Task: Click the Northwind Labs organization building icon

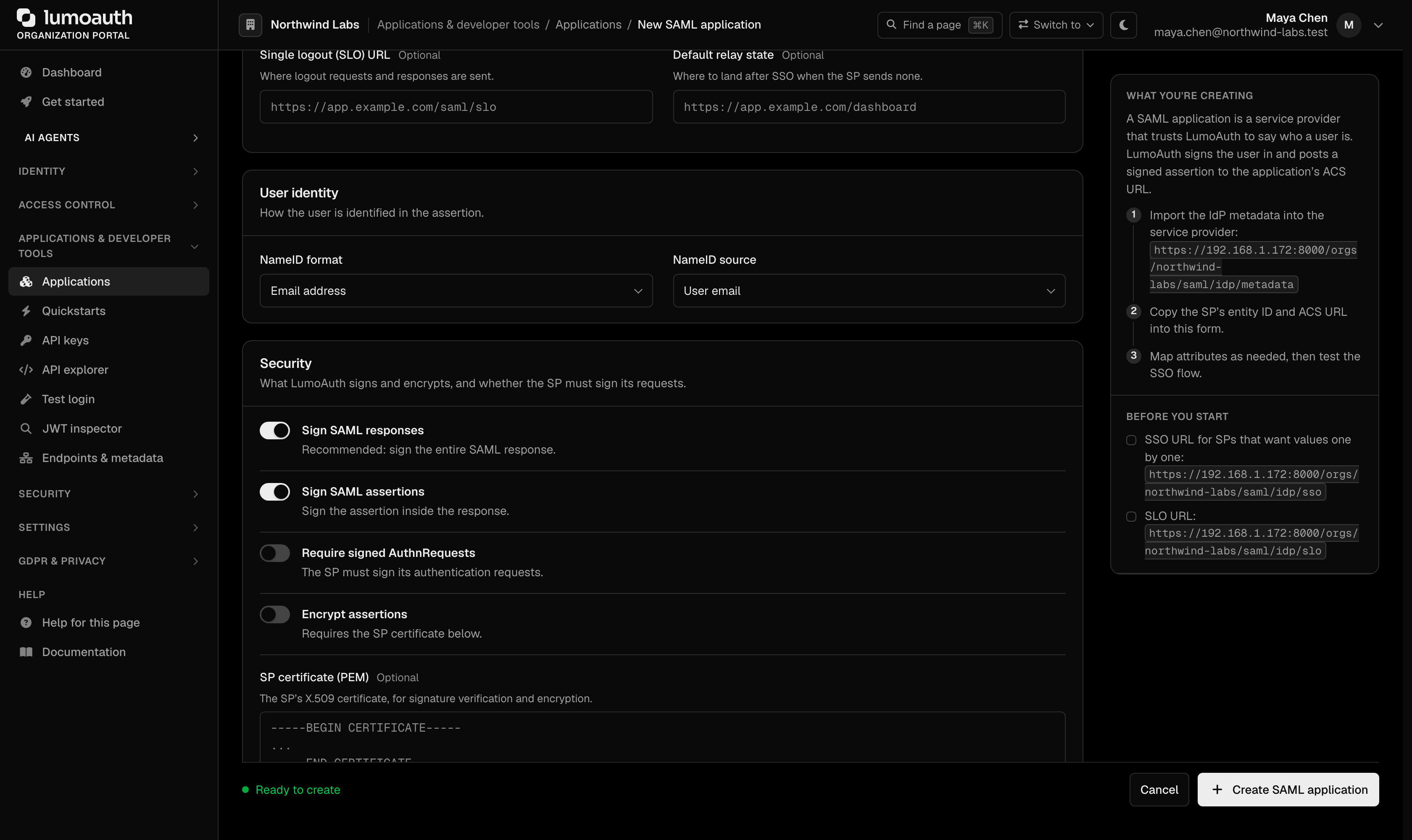Action: click(250, 25)
